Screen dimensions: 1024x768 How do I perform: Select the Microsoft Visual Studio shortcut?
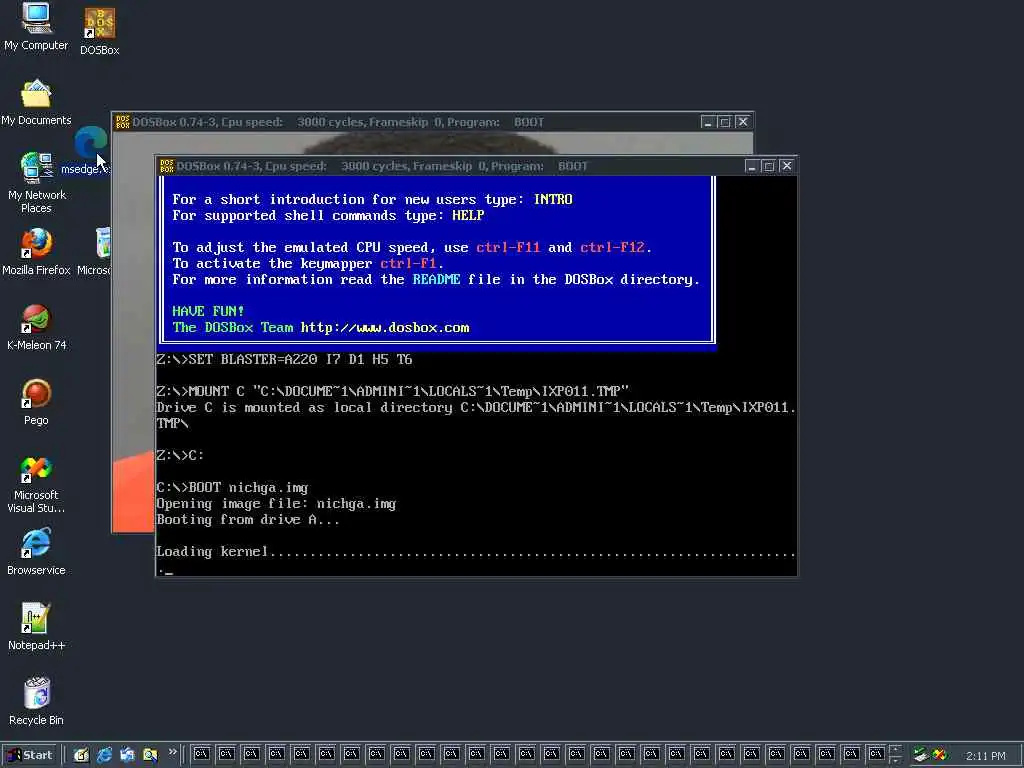tap(36, 484)
